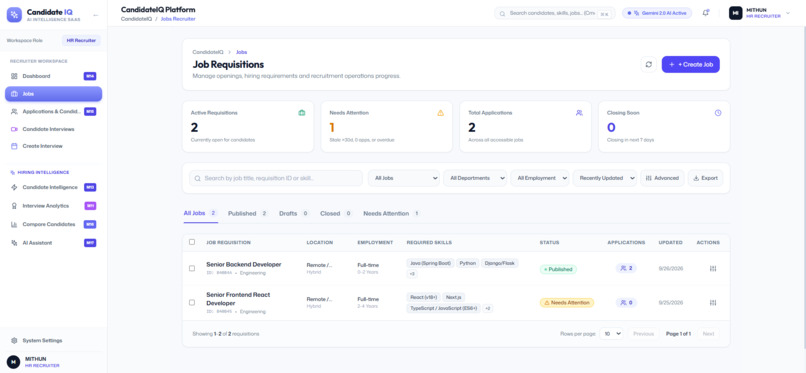Click the Active Requisitions briefcase icon
Screen dimensions: 806x373
(x=302, y=113)
